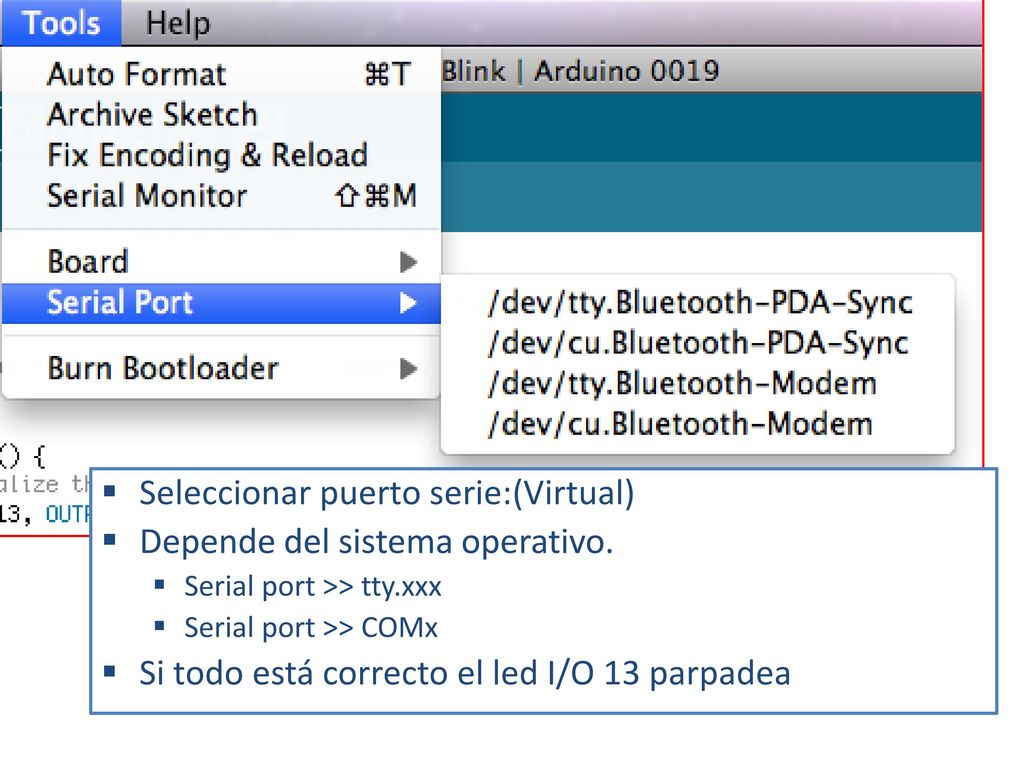Screen dimensions: 1024x768
Task: Click 'Serial port >> tty.xxx' bullet
Action: tap(313, 586)
